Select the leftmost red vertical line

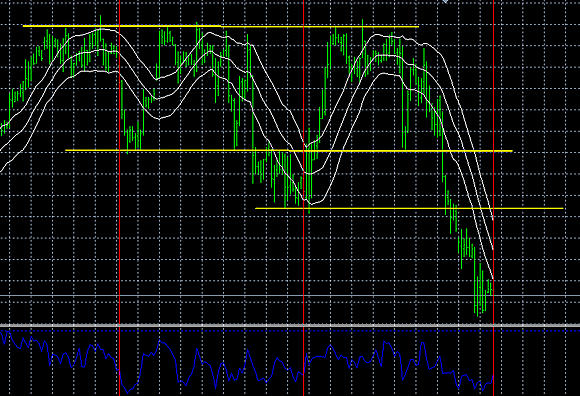point(120,198)
